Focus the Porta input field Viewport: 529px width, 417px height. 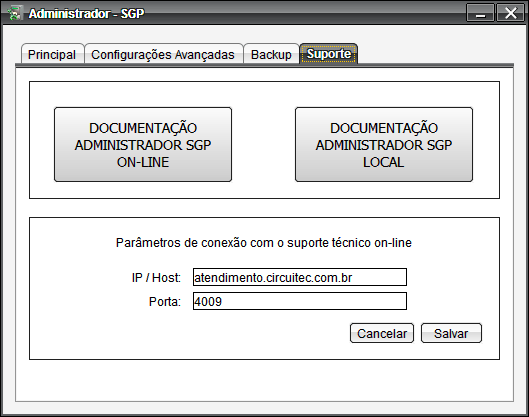(300, 301)
